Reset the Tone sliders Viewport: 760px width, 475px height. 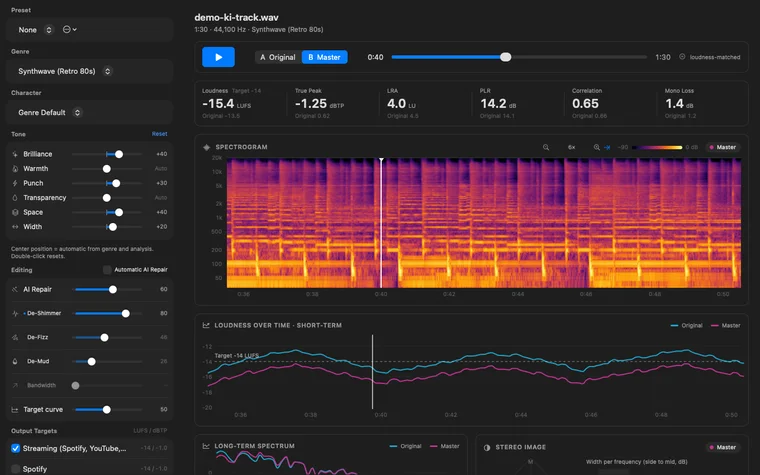(159, 134)
